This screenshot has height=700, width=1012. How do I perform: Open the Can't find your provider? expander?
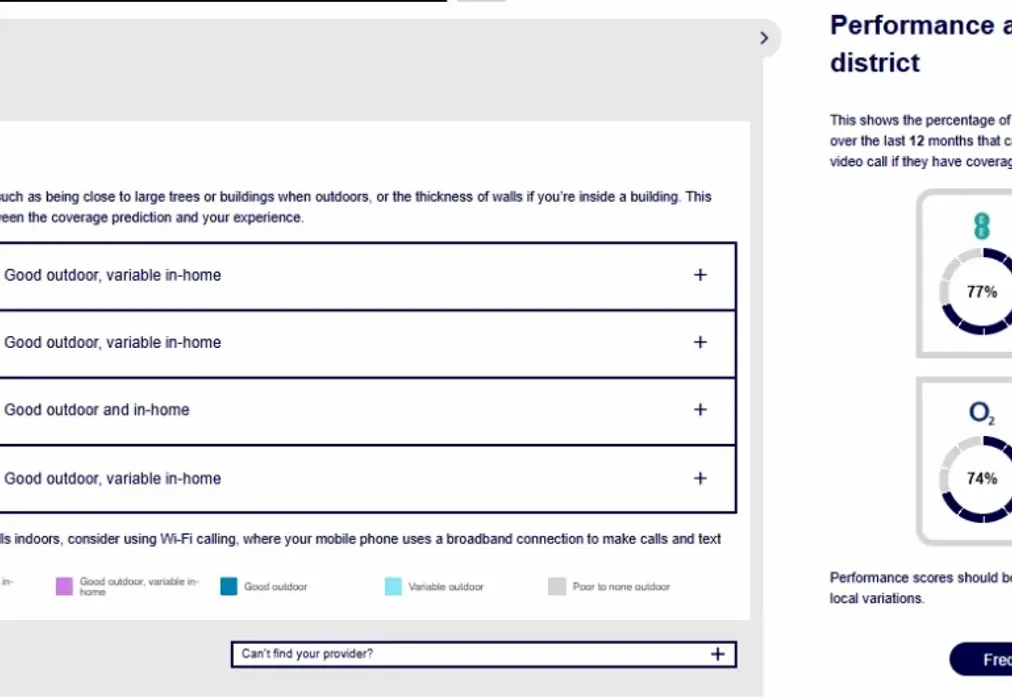tap(483, 654)
